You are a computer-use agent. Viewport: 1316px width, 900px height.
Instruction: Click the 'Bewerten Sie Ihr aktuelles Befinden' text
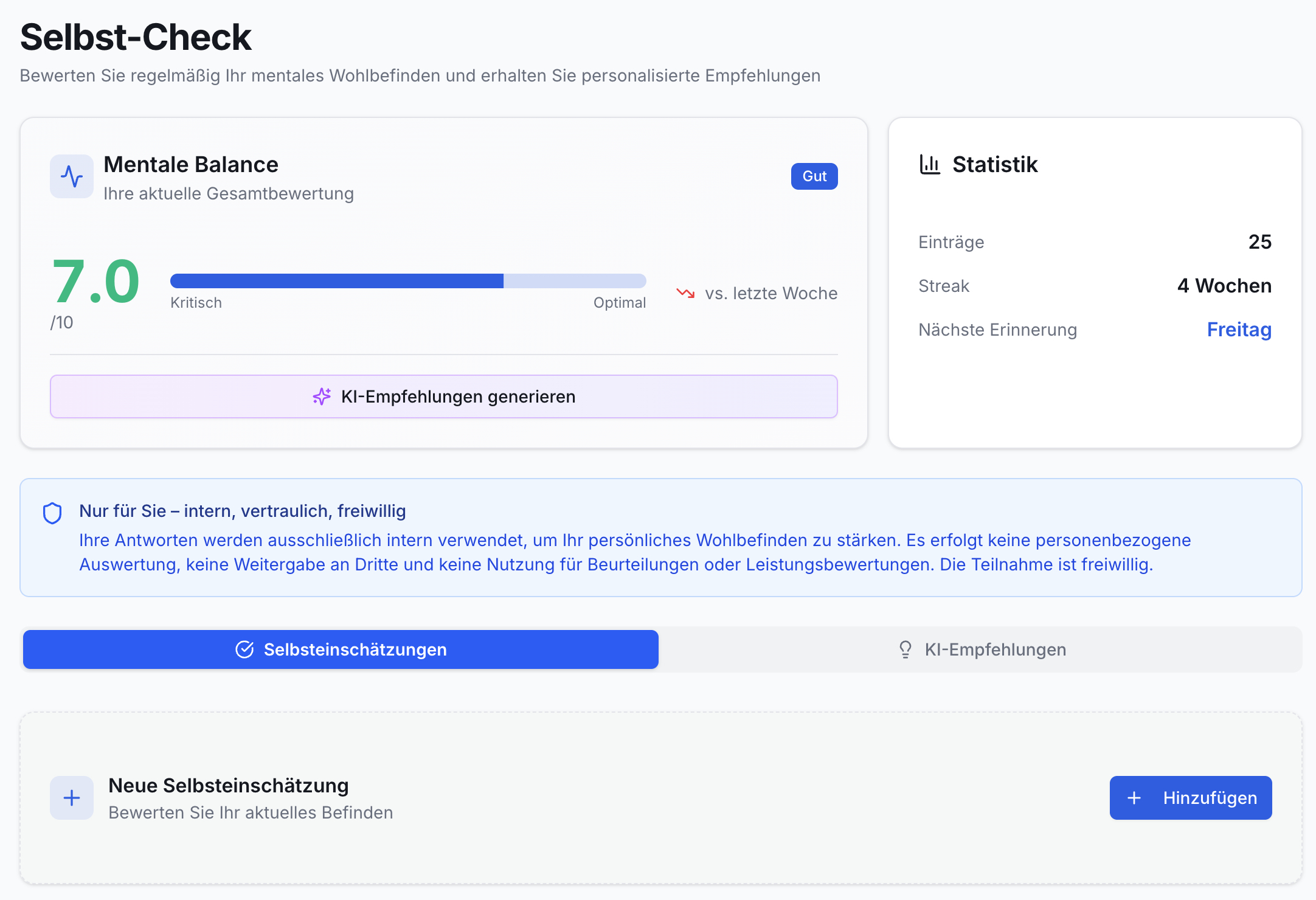(251, 812)
